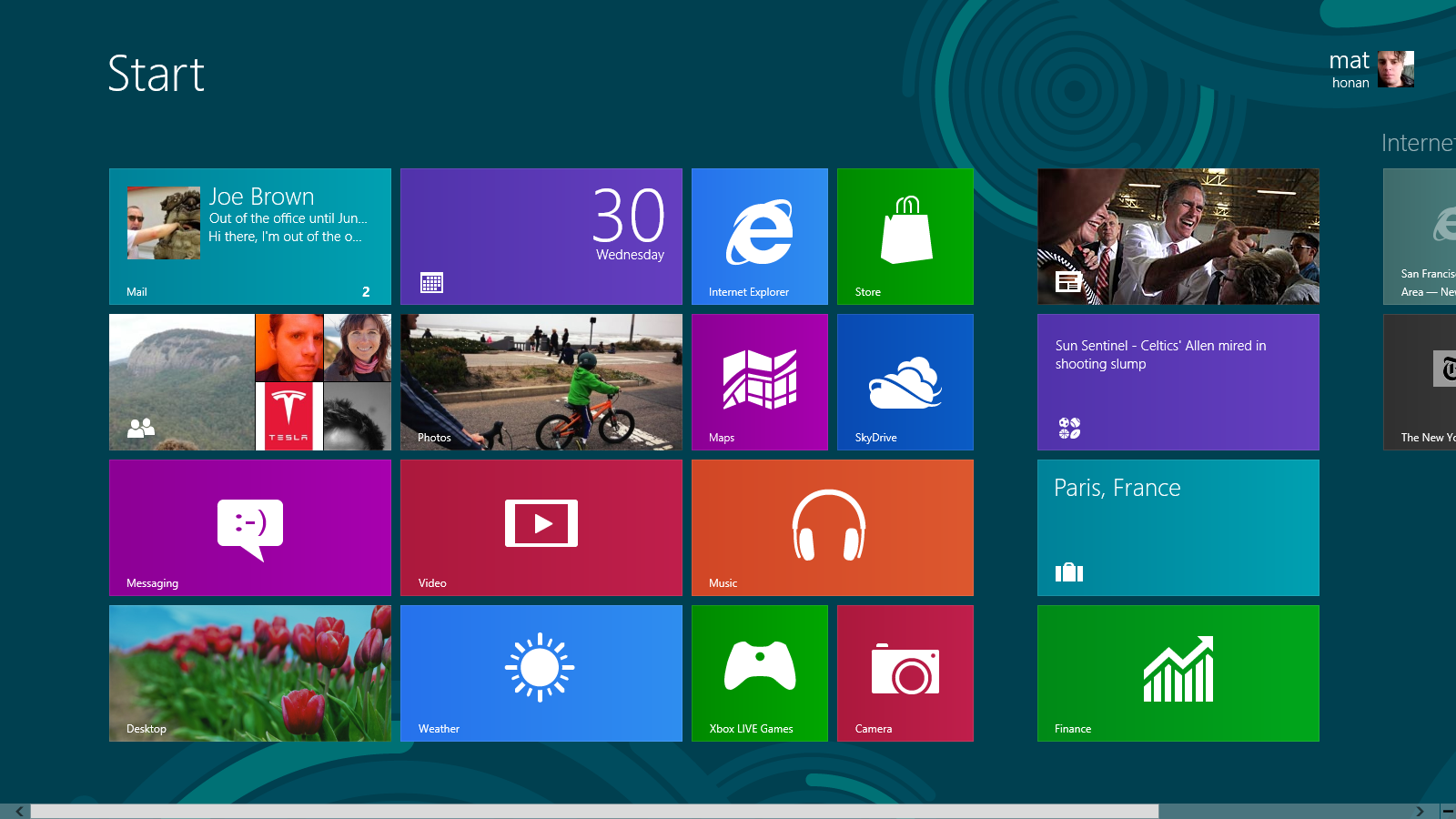Open the Music app
Image resolution: width=1456 pixels, height=819 pixels.
click(x=831, y=528)
